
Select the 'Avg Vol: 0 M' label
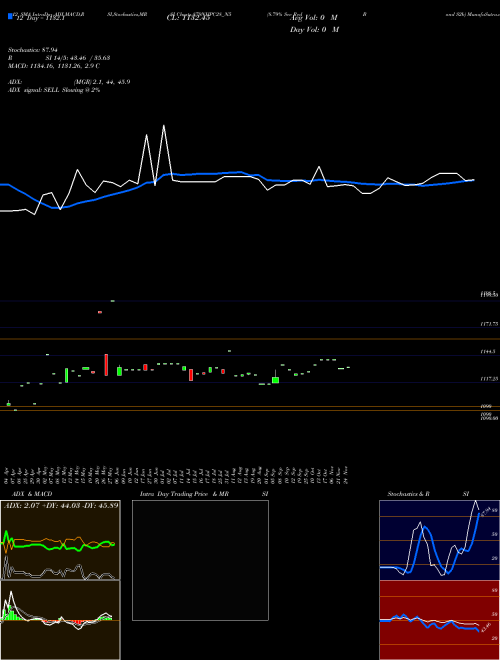tap(314, 18)
